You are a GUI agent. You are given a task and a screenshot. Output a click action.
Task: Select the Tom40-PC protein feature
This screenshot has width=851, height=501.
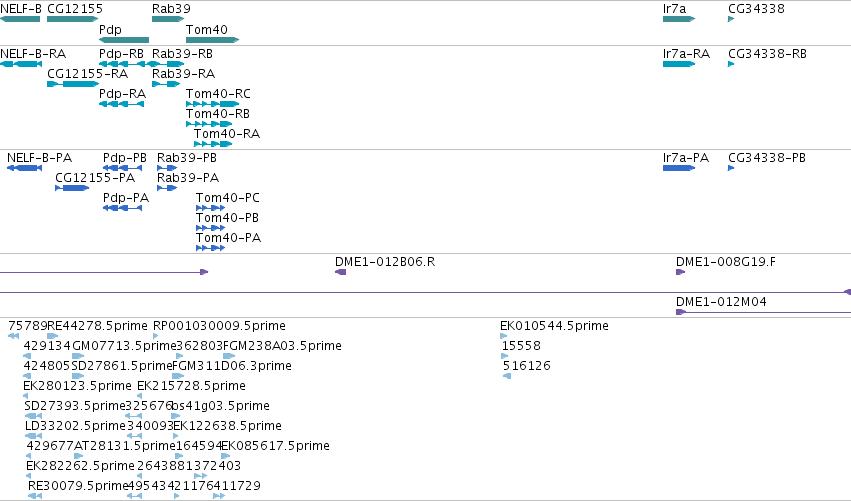click(x=211, y=208)
